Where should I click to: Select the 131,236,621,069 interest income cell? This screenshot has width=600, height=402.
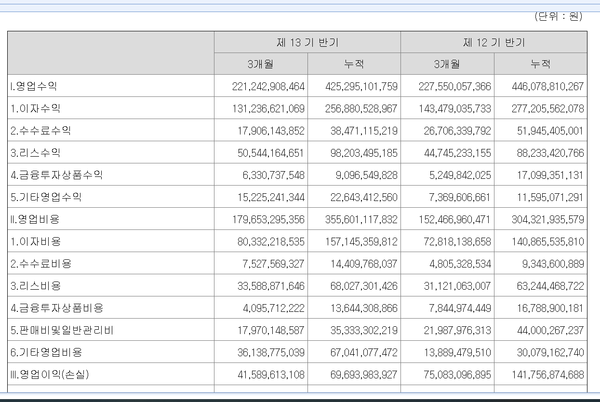pyautogui.click(x=258, y=108)
